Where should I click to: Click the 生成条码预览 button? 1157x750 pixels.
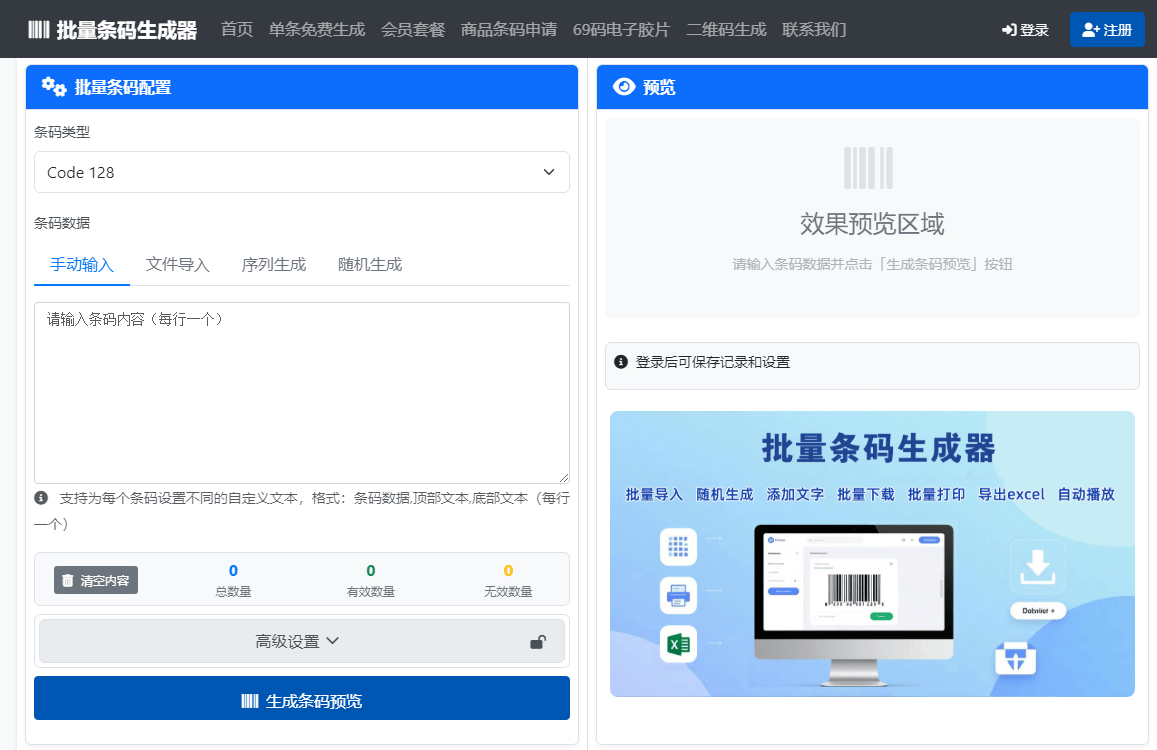[x=302, y=698]
